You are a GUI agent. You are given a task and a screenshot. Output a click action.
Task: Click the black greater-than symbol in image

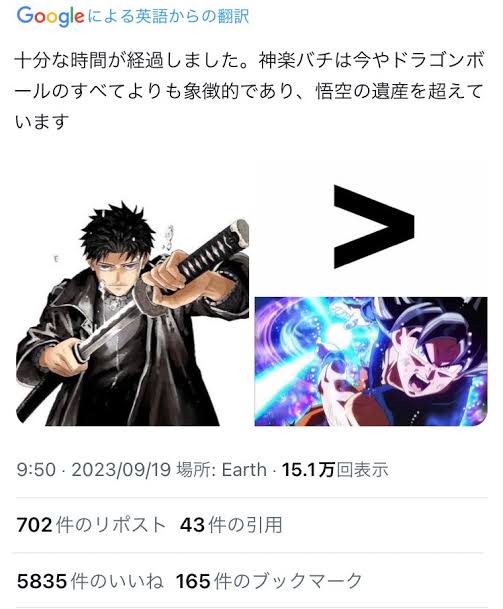click(x=374, y=227)
